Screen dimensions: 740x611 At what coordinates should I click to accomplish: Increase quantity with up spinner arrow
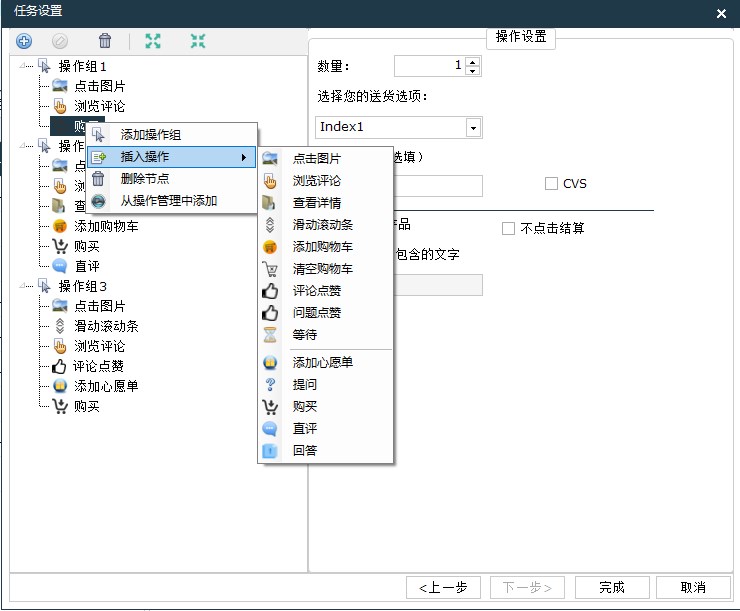472,61
